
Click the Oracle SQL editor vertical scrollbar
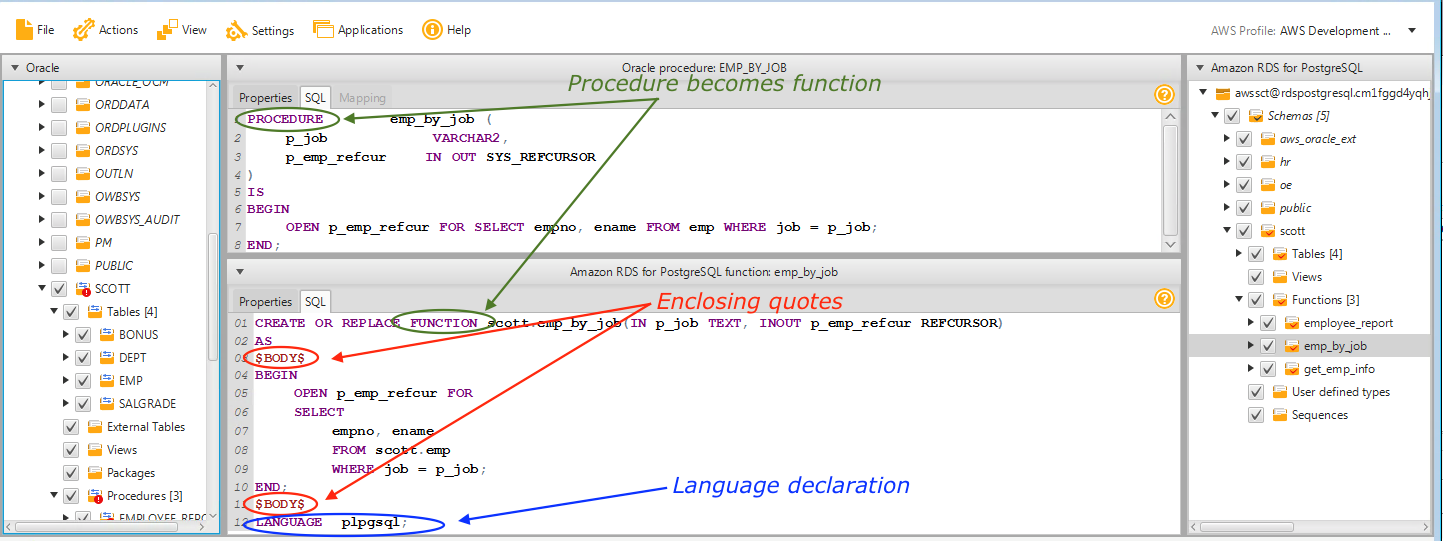1171,180
